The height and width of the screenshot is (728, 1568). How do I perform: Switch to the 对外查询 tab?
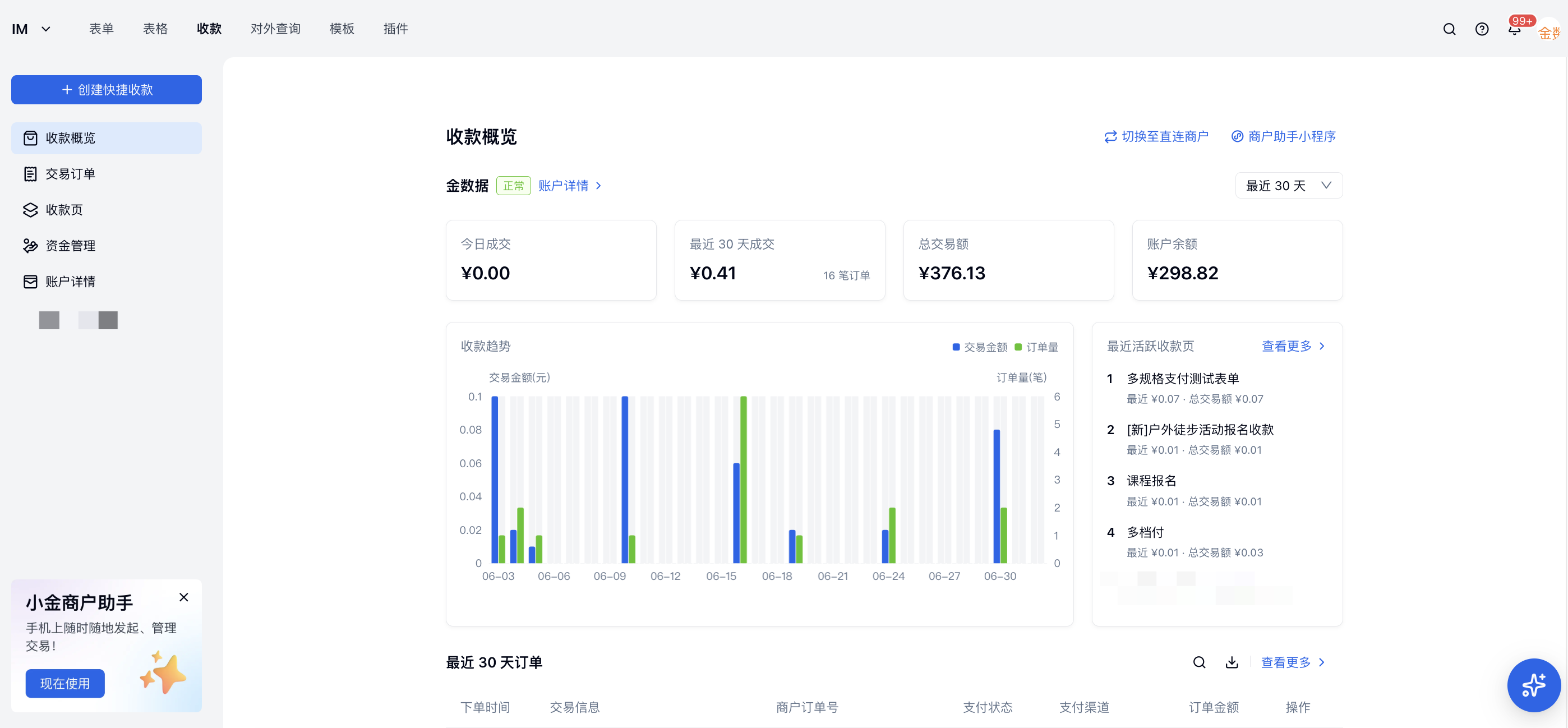[x=275, y=29]
